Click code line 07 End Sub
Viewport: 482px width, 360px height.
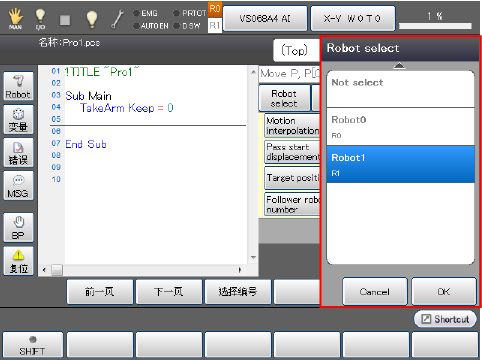tap(86, 144)
